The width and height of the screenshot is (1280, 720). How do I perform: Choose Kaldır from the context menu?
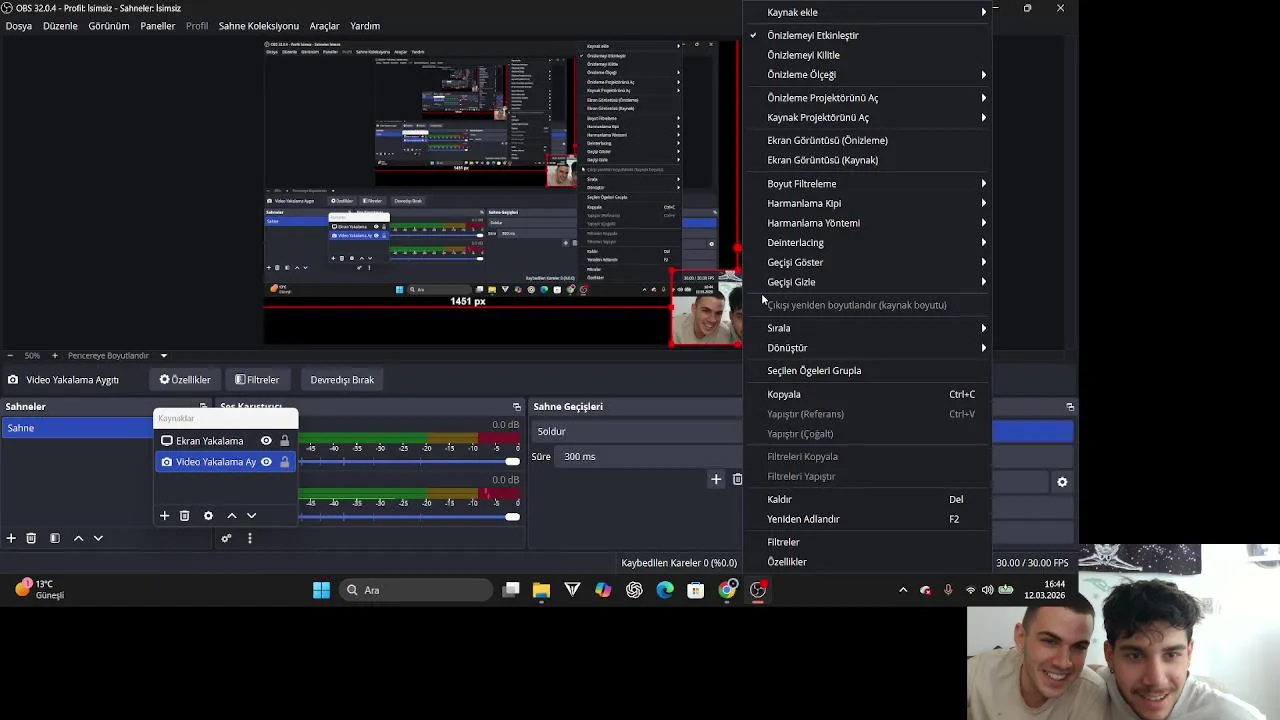(x=868, y=499)
